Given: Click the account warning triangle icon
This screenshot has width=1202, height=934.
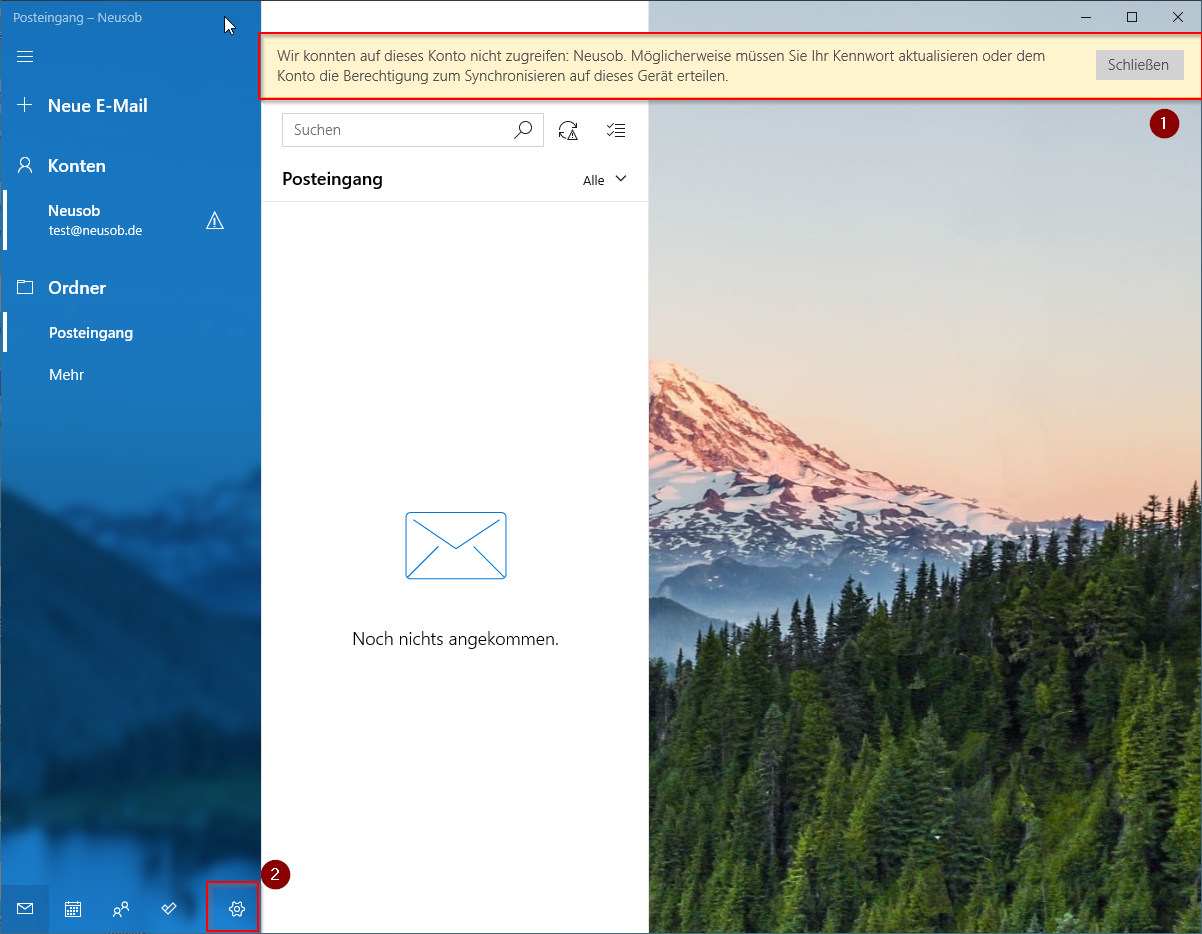Looking at the screenshot, I should pyautogui.click(x=215, y=220).
